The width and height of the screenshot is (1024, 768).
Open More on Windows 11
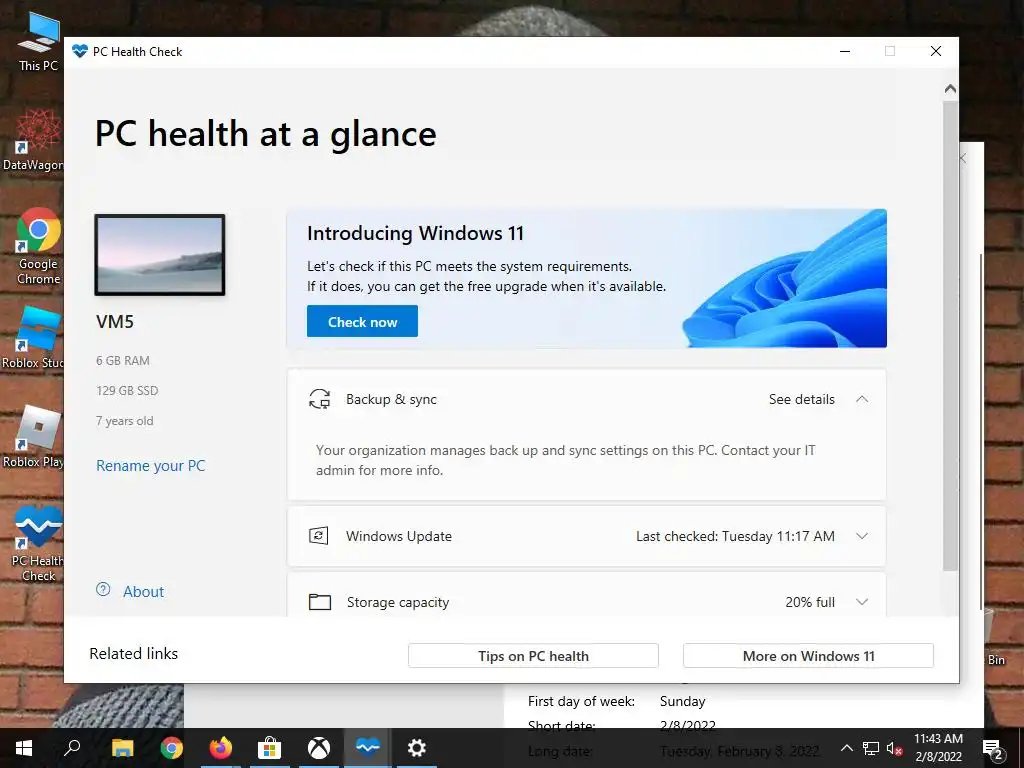[808, 656]
